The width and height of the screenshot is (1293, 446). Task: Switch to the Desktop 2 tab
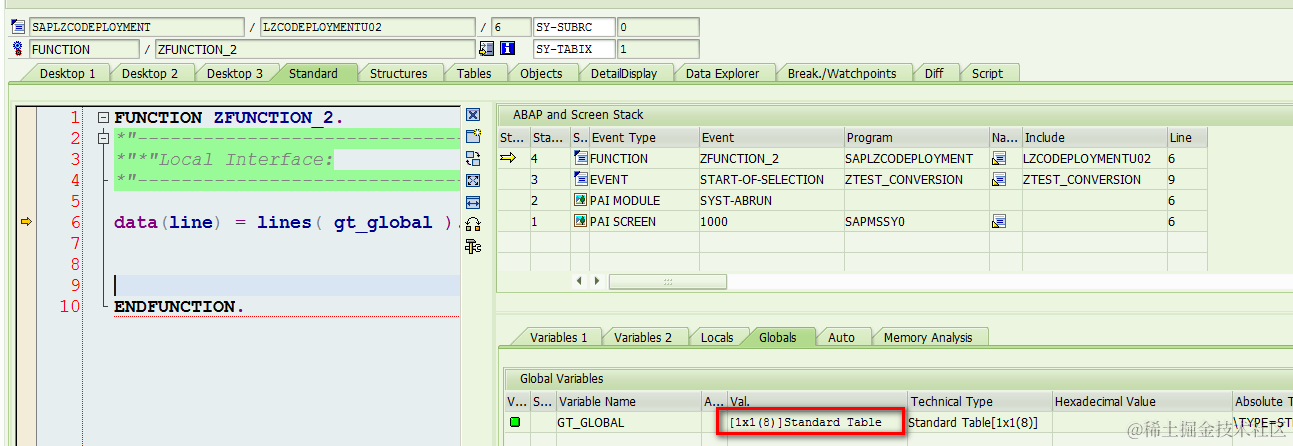point(150,73)
